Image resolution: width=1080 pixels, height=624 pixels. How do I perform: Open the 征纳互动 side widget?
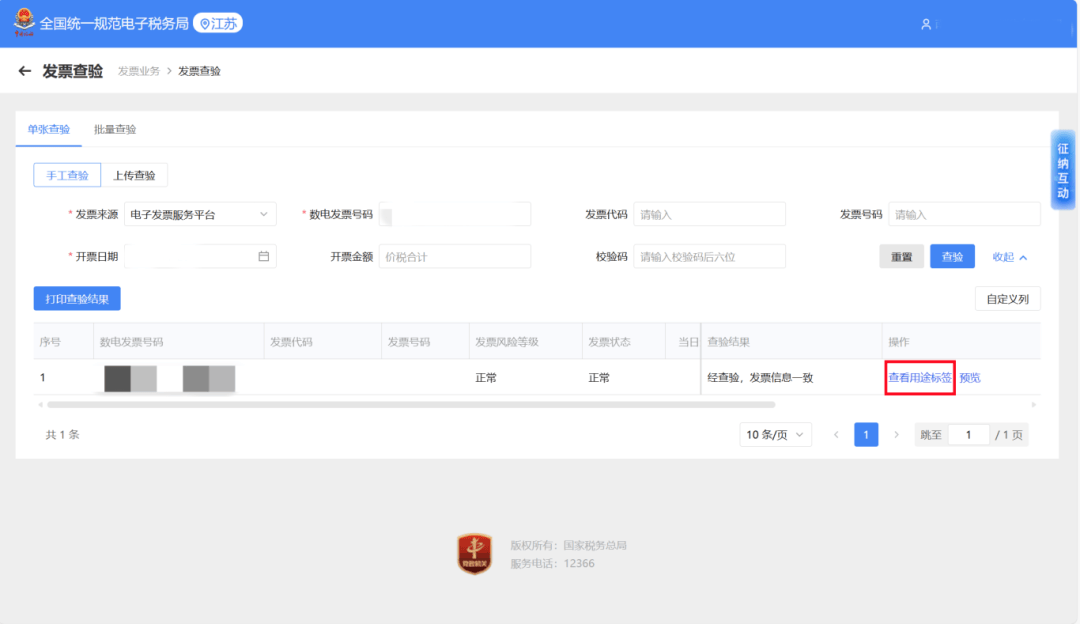(1063, 170)
